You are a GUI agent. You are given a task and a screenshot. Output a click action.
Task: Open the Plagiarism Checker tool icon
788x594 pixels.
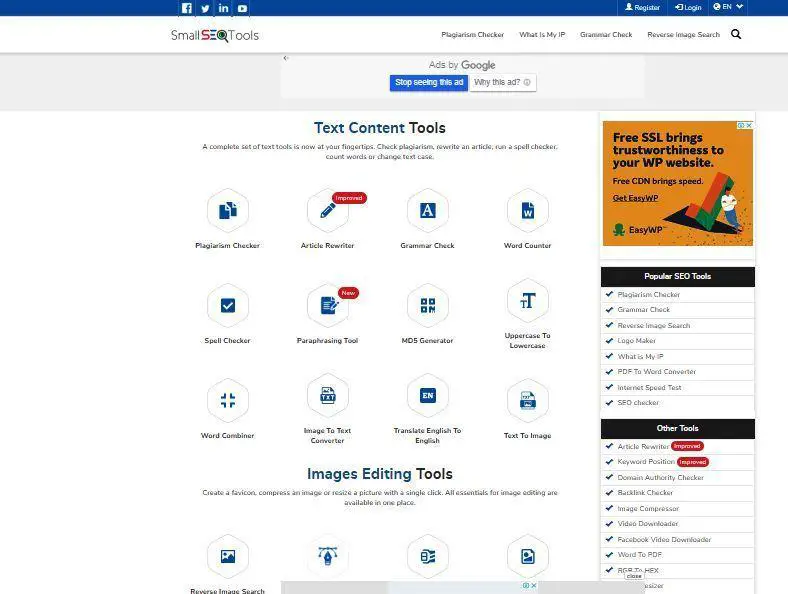(x=228, y=210)
